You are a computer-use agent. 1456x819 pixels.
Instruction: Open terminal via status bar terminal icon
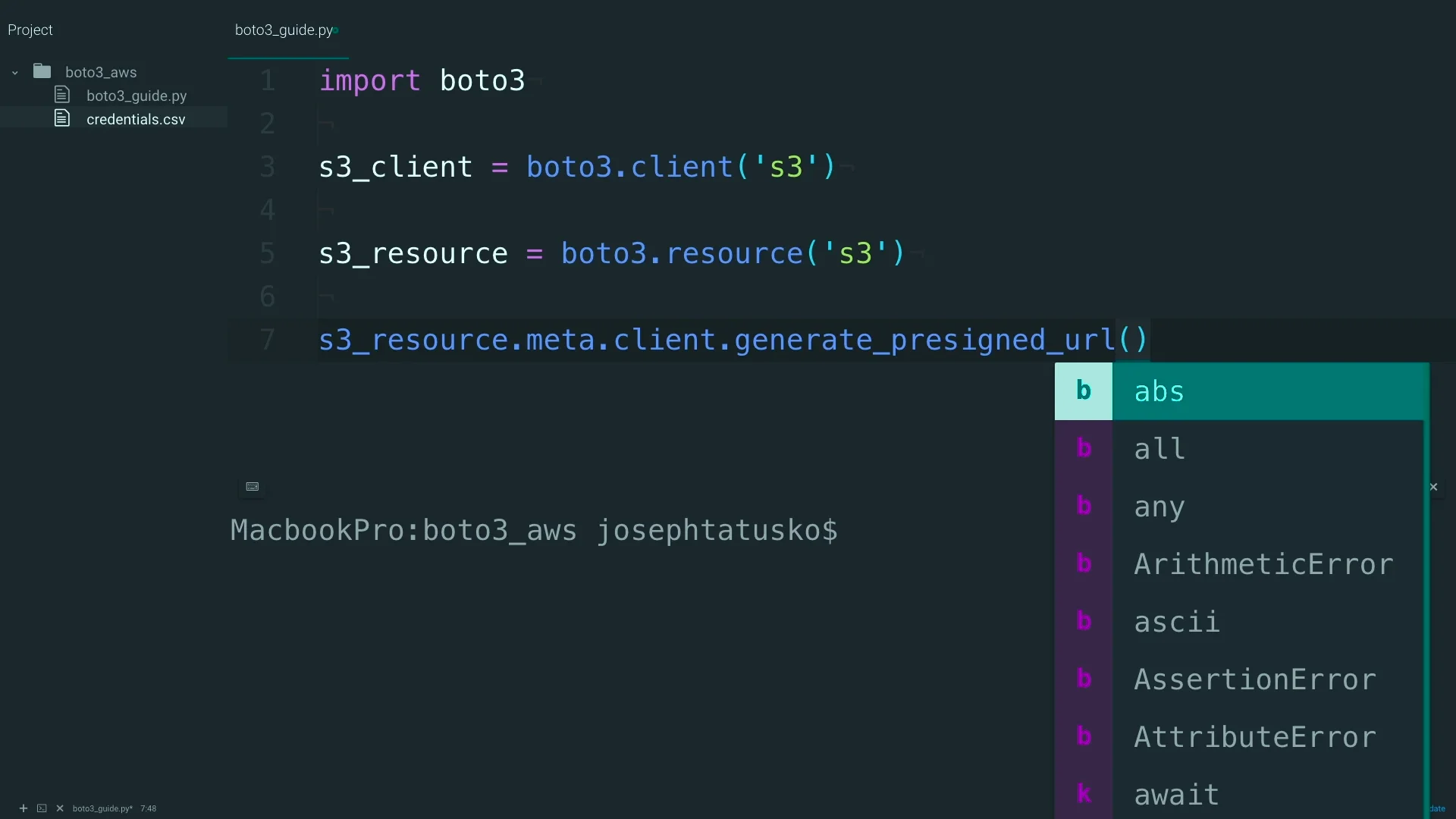pos(42,808)
